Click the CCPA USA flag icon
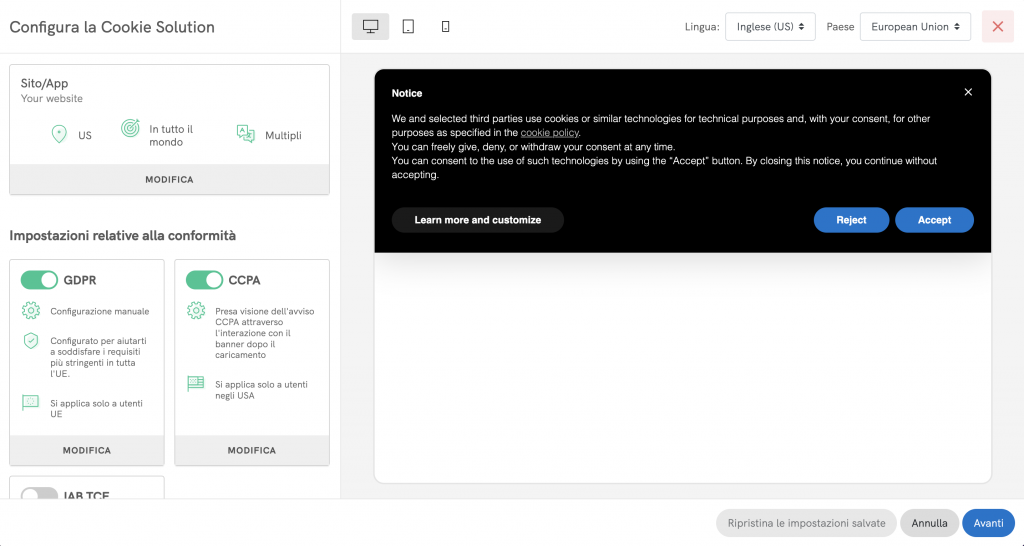The width and height of the screenshot is (1024, 546). click(195, 383)
